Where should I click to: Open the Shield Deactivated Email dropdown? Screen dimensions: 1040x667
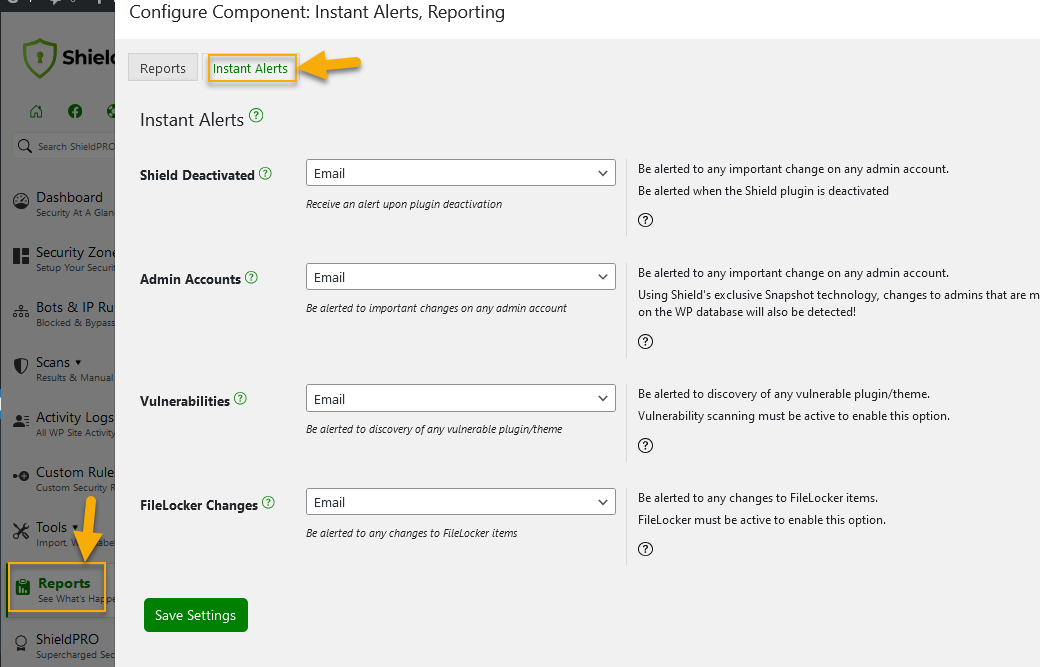click(x=460, y=173)
